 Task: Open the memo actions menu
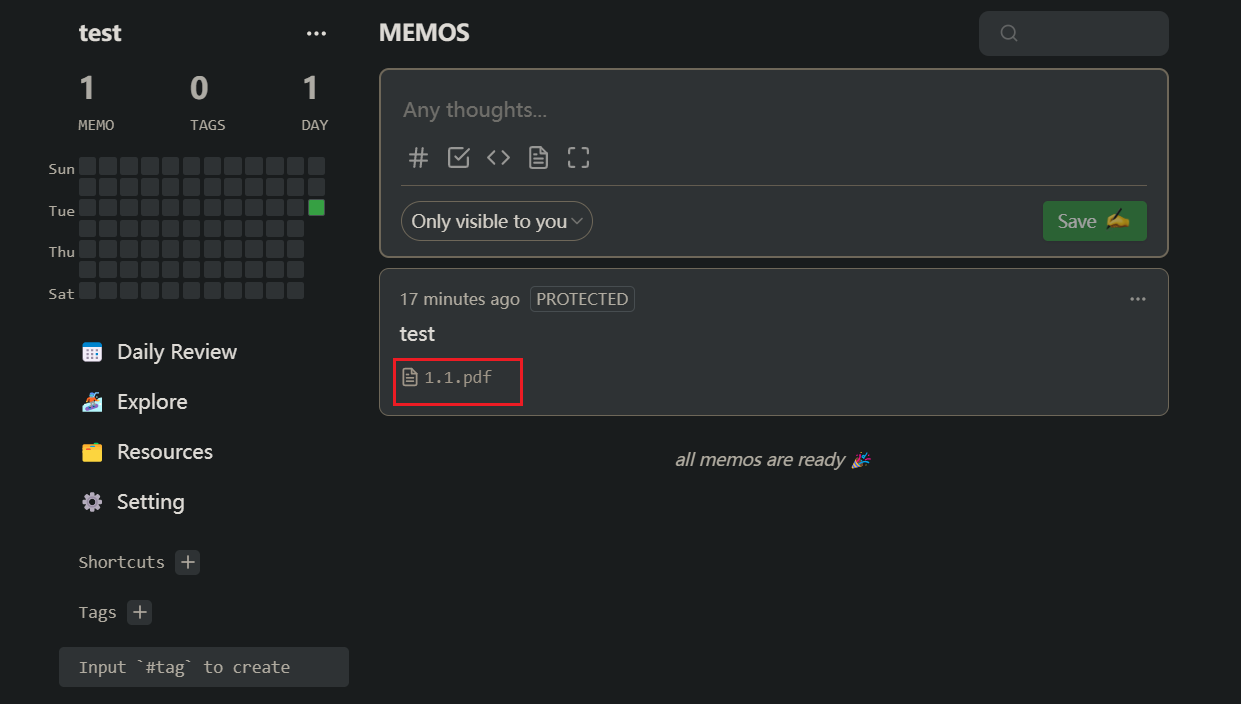point(1137,298)
